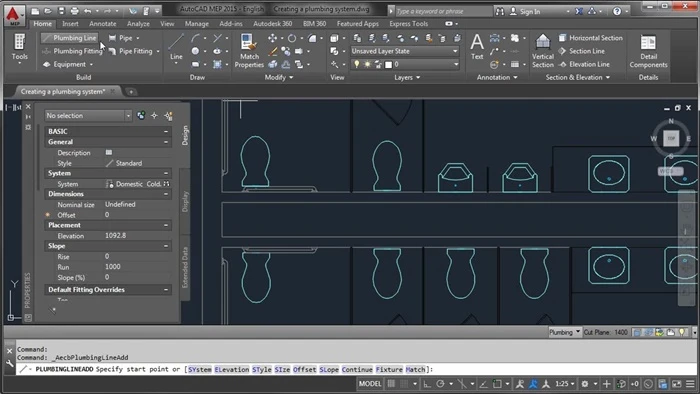The height and width of the screenshot is (394, 700).
Task: Select the Pipe tool
Action: tap(121, 38)
